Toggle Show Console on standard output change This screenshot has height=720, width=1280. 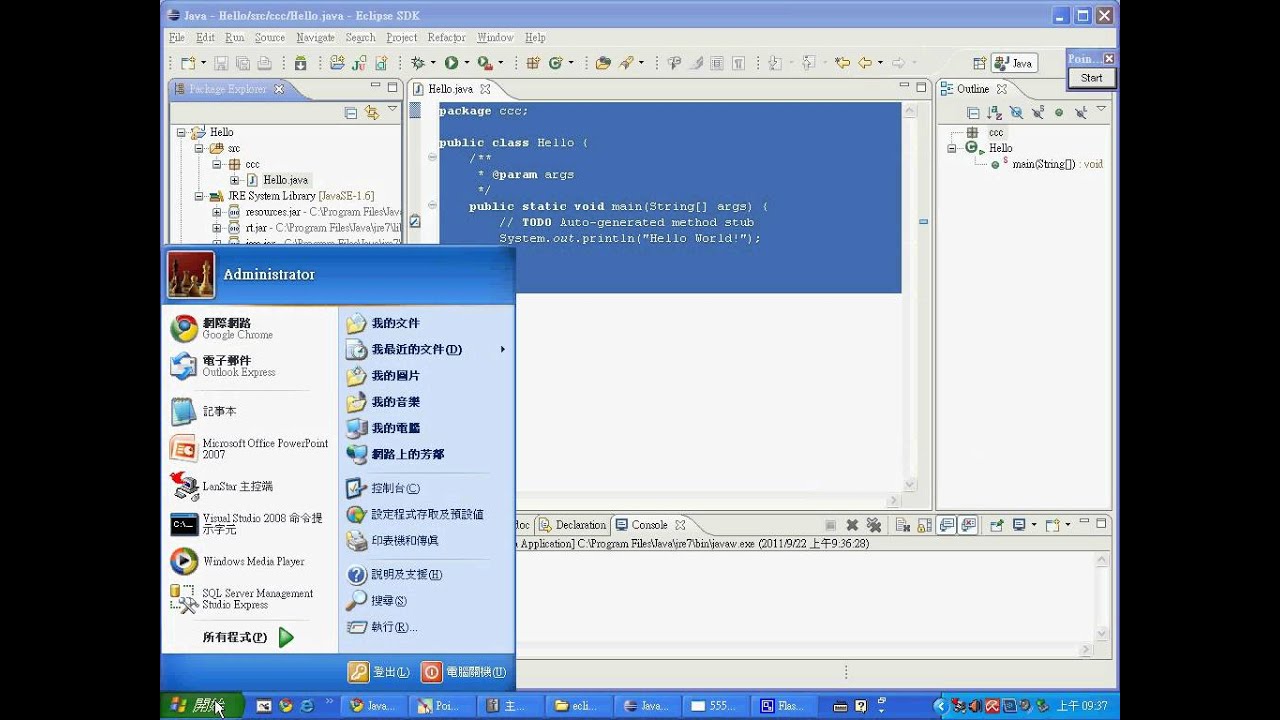tap(945, 524)
